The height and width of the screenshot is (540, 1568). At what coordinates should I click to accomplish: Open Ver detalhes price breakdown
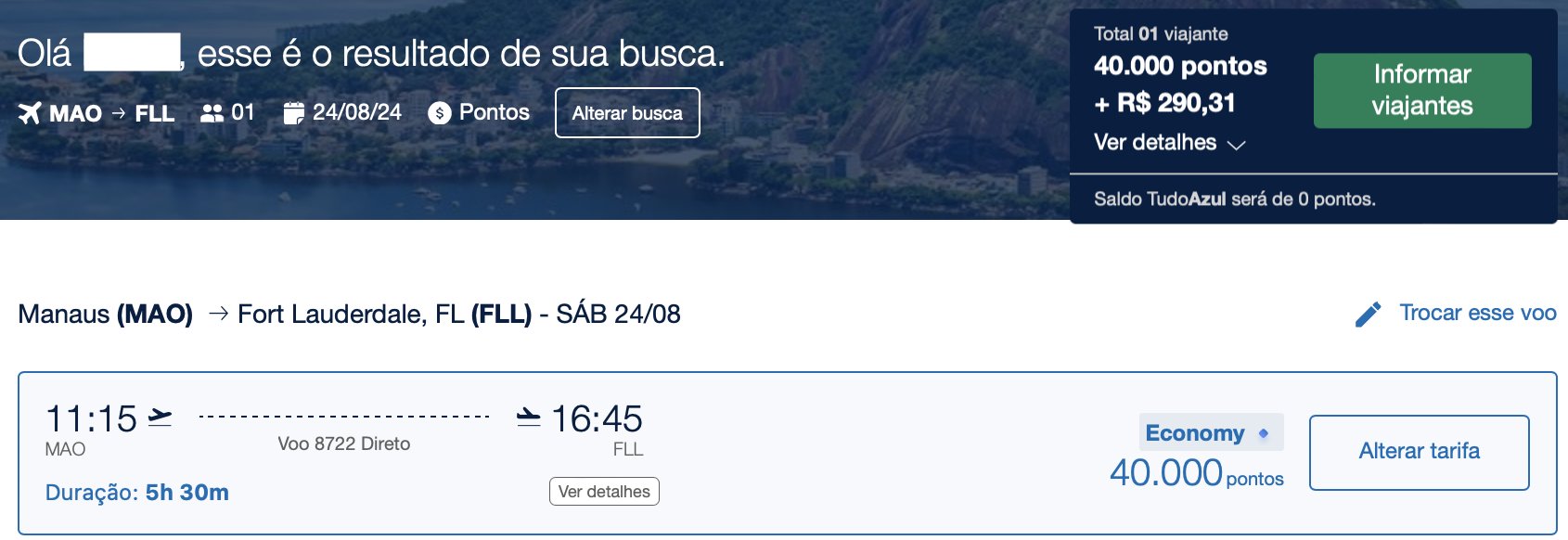[1155, 142]
